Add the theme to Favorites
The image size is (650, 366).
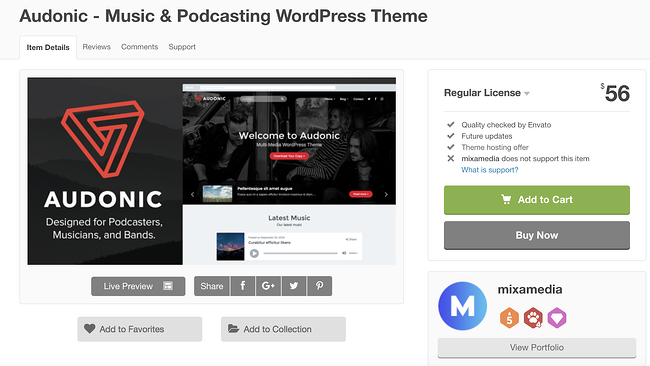(140, 329)
